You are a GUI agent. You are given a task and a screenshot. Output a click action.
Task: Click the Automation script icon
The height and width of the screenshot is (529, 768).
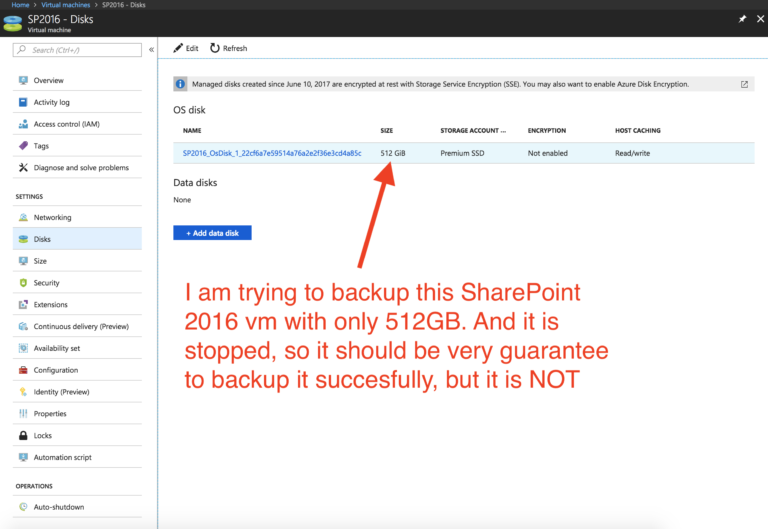coord(23,457)
